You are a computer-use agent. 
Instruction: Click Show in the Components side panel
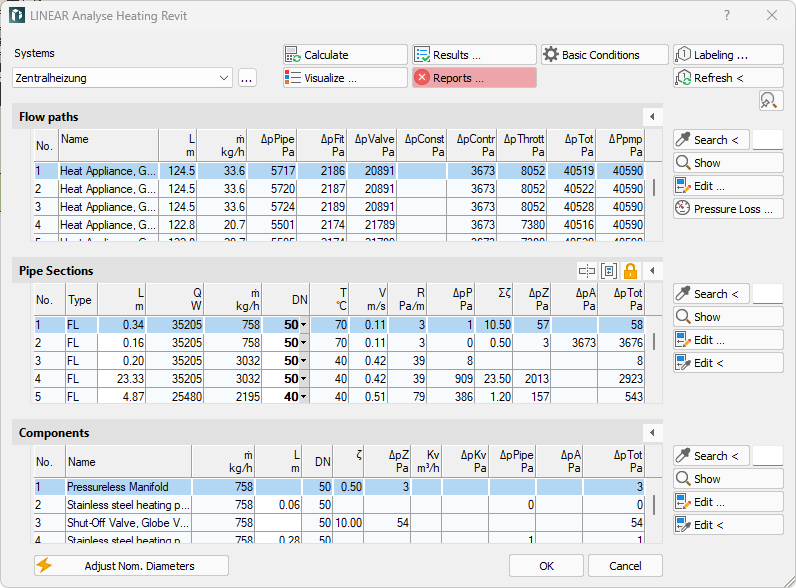728,479
